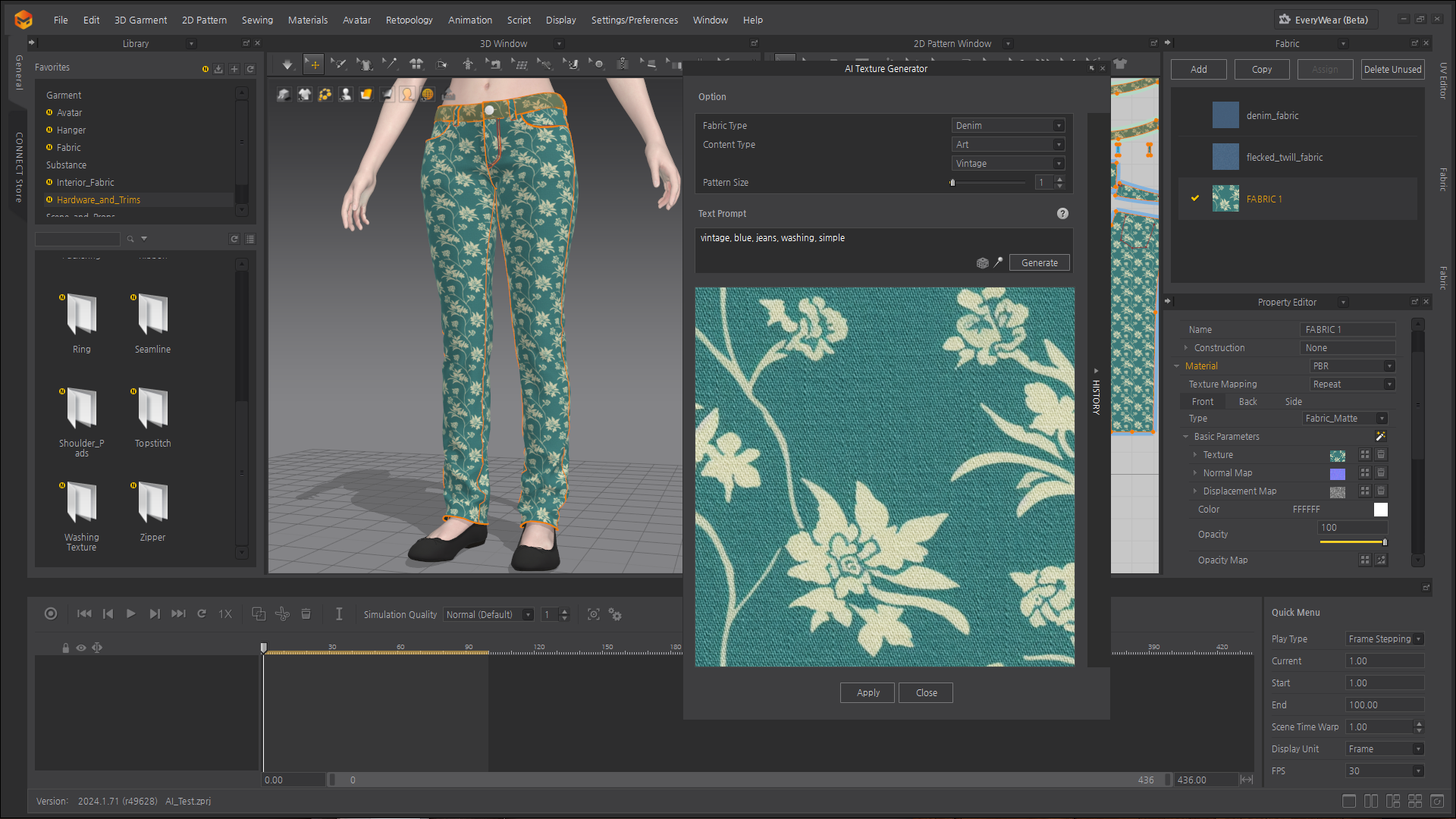The height and width of the screenshot is (819, 1456).
Task: Click the Apply button
Action: (x=868, y=693)
